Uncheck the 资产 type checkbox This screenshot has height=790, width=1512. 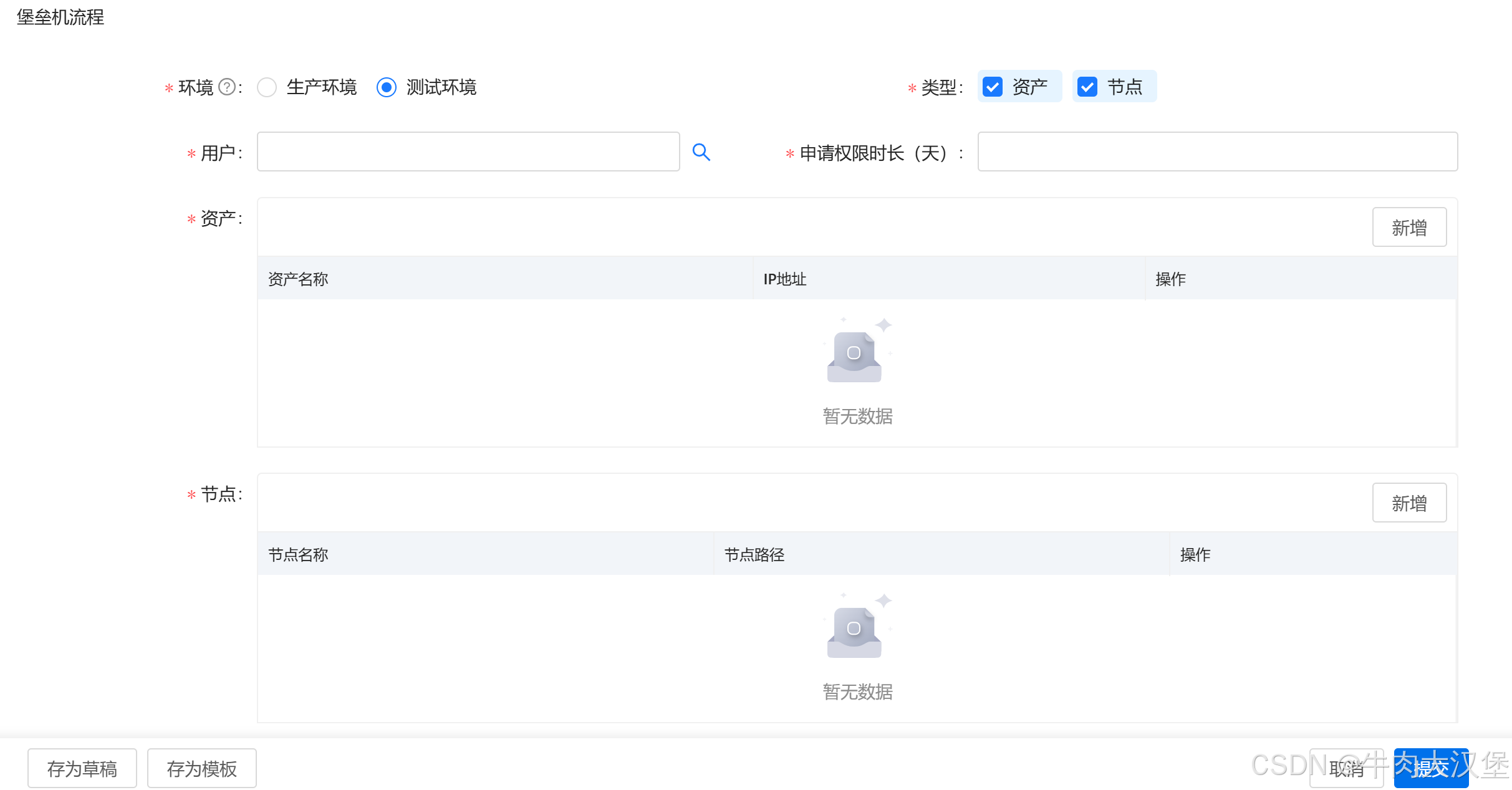993,87
